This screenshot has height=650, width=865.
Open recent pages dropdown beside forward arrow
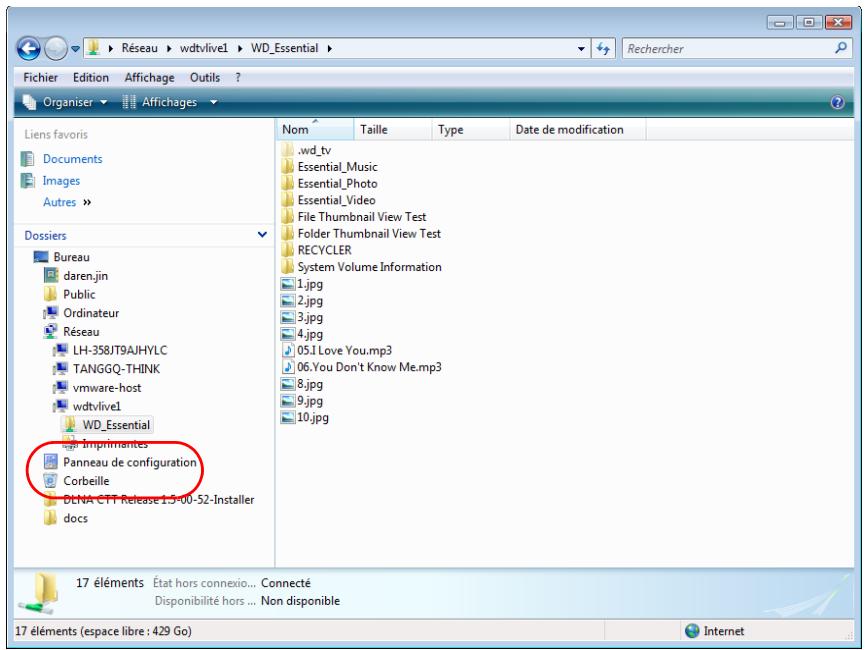[76, 49]
